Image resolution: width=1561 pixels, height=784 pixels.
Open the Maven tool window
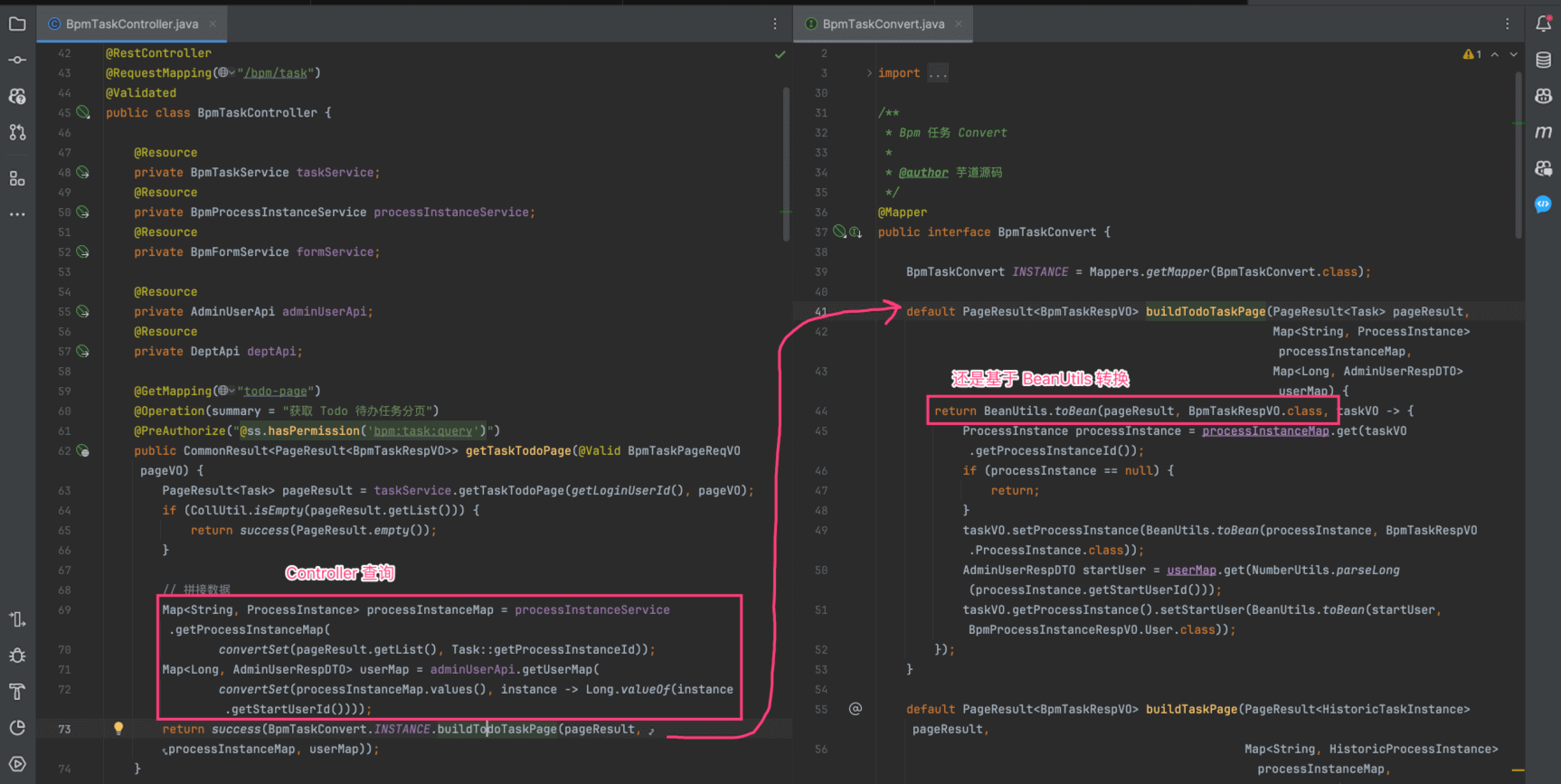[x=1543, y=132]
